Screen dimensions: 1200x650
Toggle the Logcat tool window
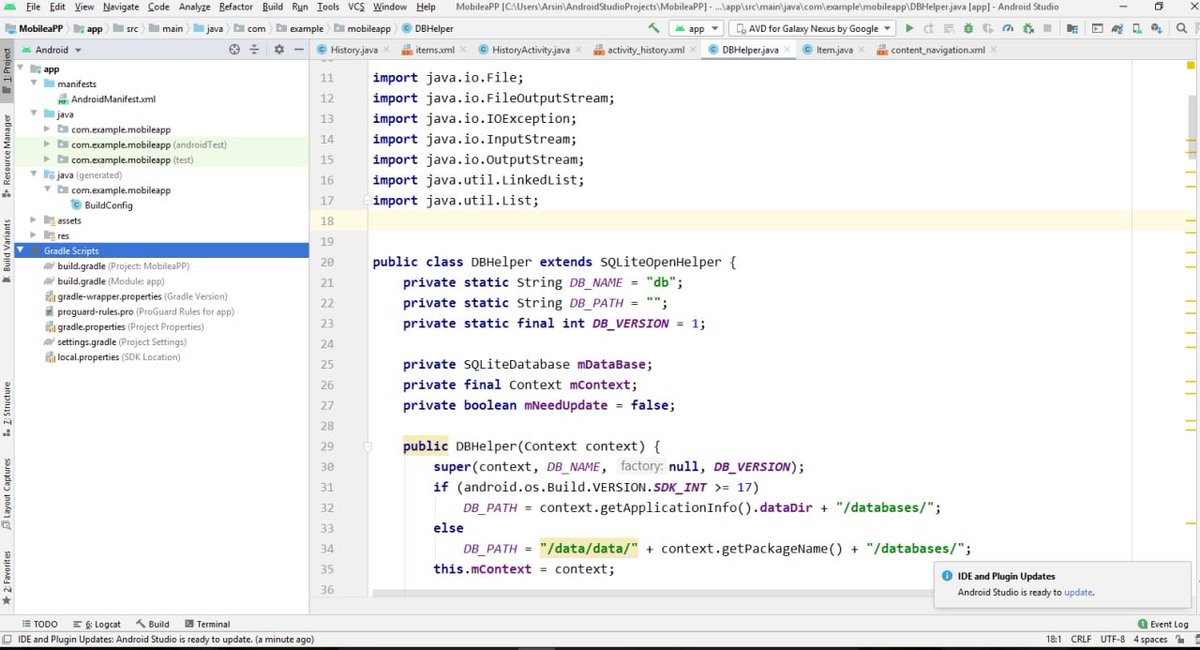click(96, 624)
